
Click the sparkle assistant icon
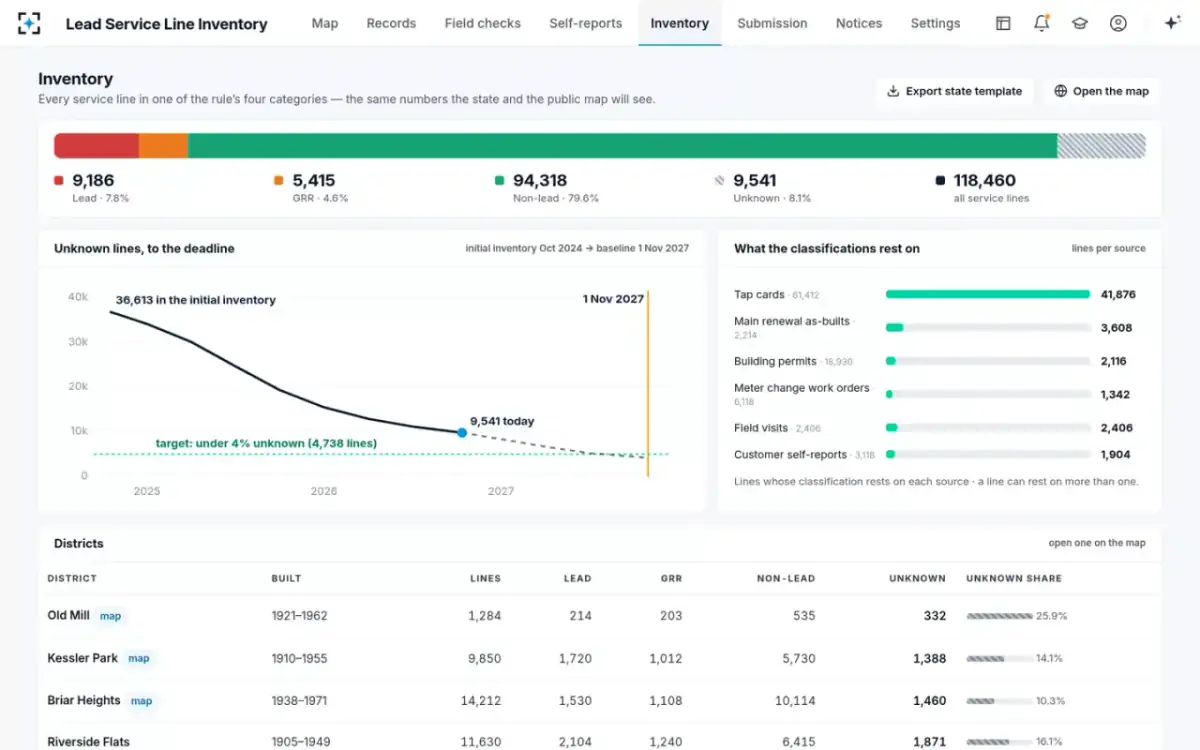click(1173, 23)
